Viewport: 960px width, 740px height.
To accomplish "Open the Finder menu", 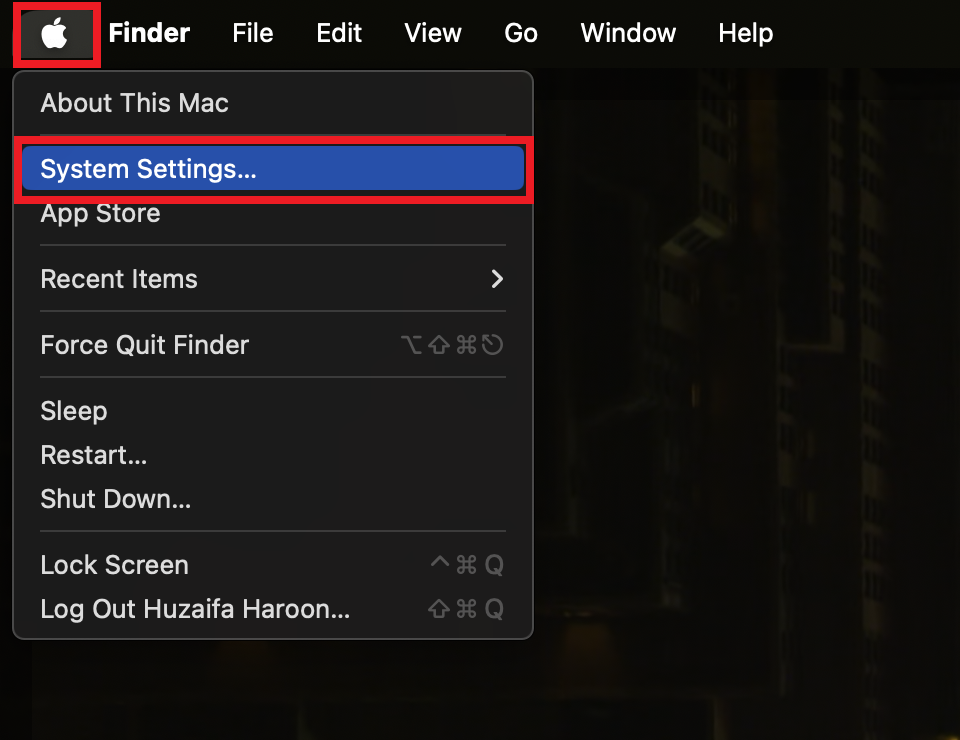I will (149, 33).
